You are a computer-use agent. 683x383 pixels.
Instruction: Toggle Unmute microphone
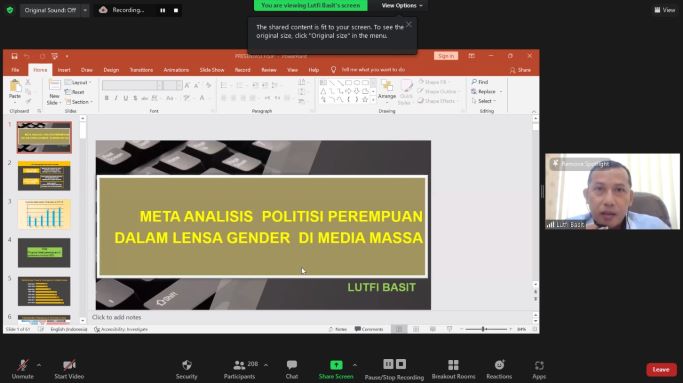pyautogui.click(x=23, y=365)
